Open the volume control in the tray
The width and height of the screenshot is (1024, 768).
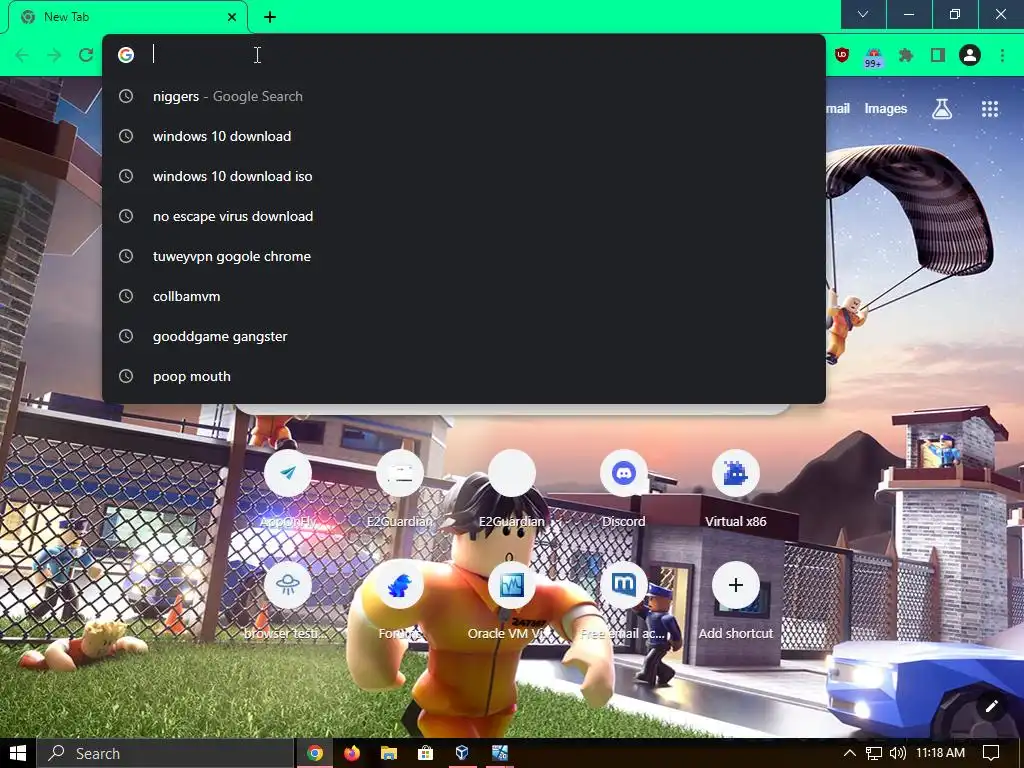898,753
